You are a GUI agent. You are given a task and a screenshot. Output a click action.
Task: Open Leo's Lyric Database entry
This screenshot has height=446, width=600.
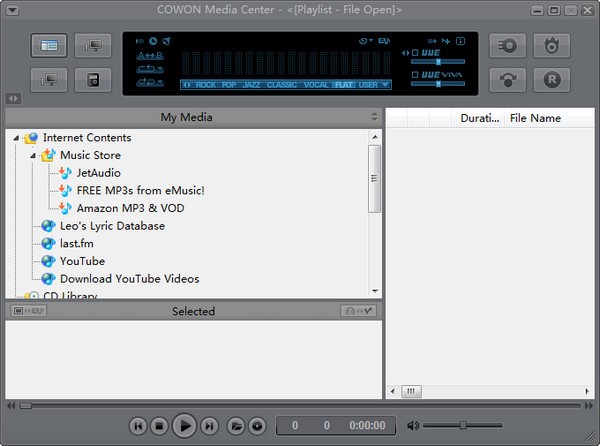coord(112,226)
